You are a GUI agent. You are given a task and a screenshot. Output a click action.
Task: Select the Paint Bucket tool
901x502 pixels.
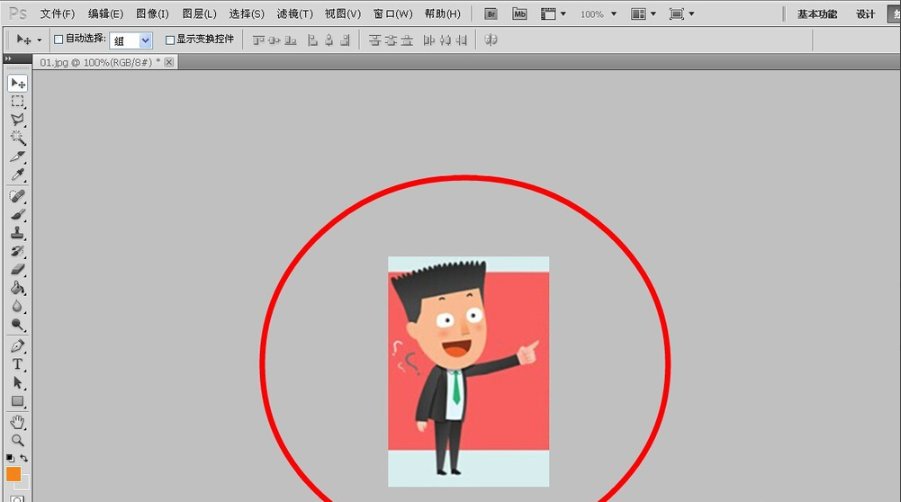click(x=17, y=288)
